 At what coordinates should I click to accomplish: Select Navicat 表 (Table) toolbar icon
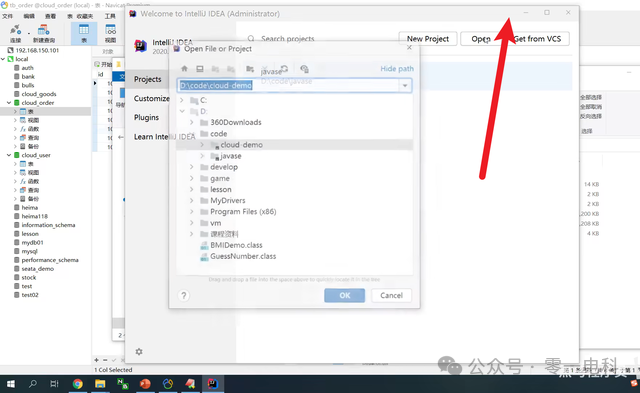[x=84, y=33]
